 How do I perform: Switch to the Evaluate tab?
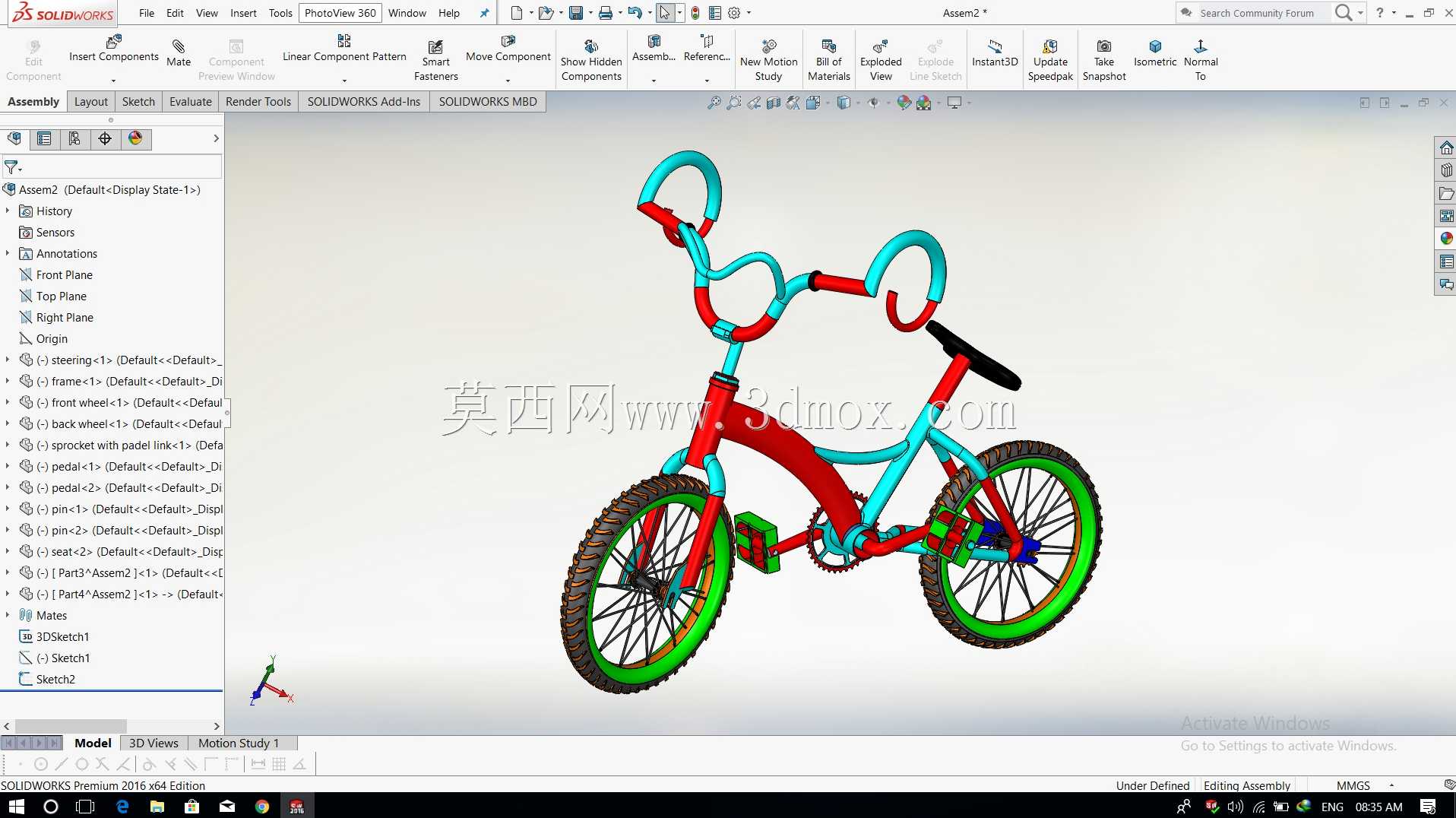(x=190, y=102)
